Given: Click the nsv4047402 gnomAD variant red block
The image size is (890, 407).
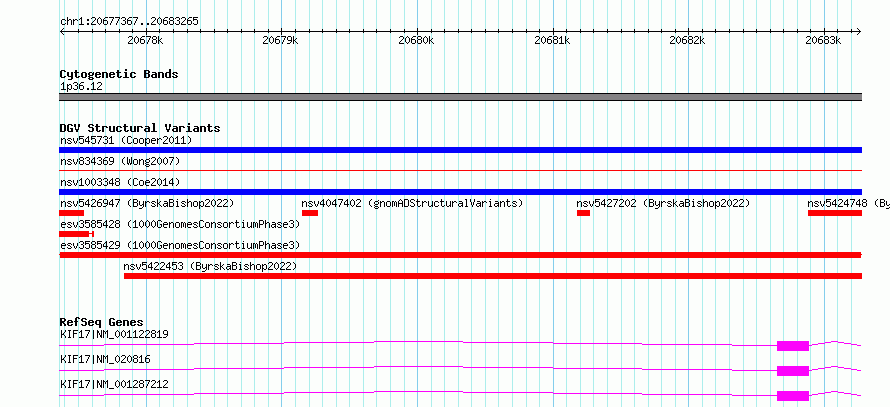Looking at the screenshot, I should pyautogui.click(x=310, y=213).
